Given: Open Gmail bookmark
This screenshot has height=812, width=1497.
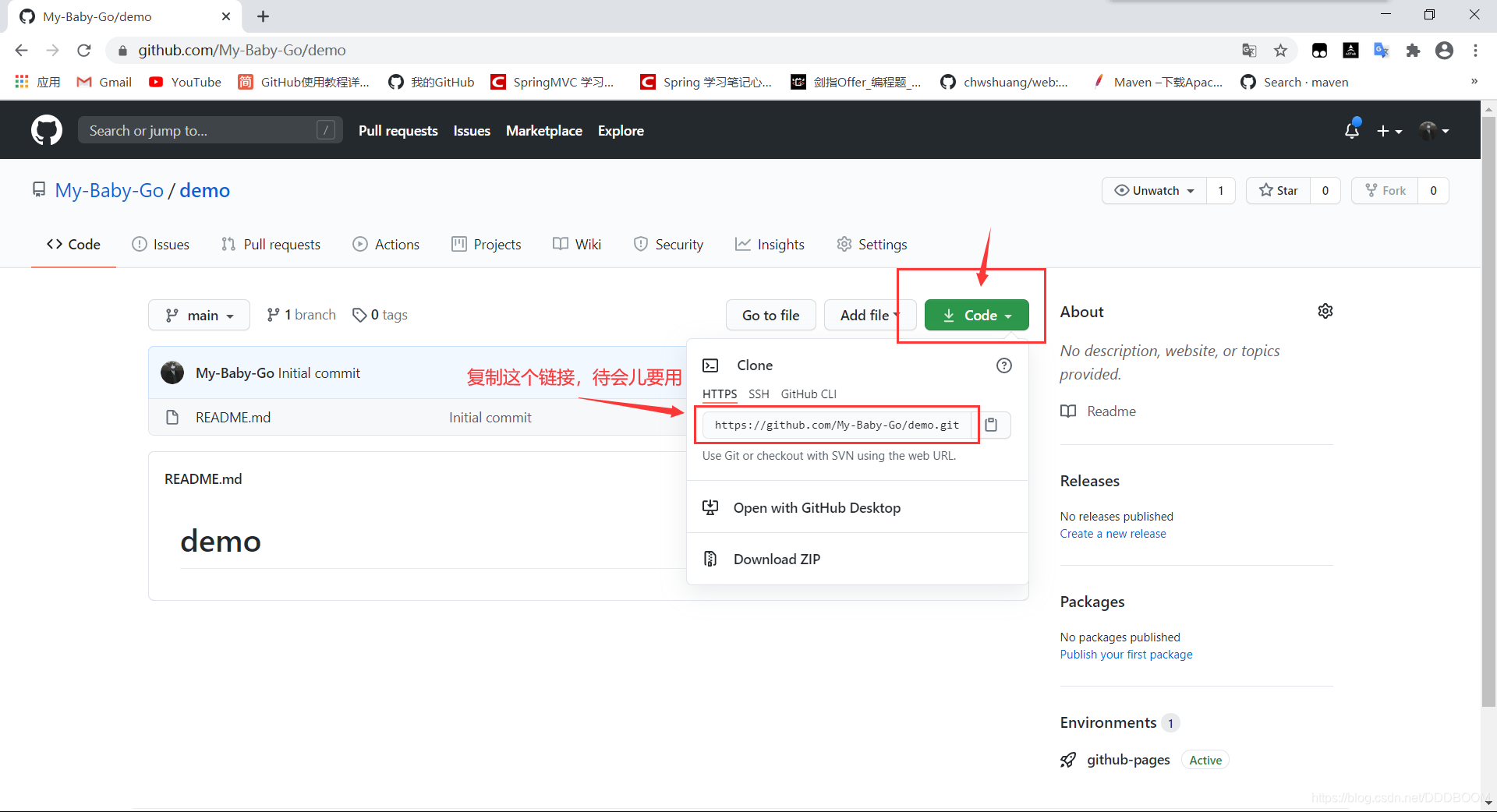Looking at the screenshot, I should click(104, 82).
